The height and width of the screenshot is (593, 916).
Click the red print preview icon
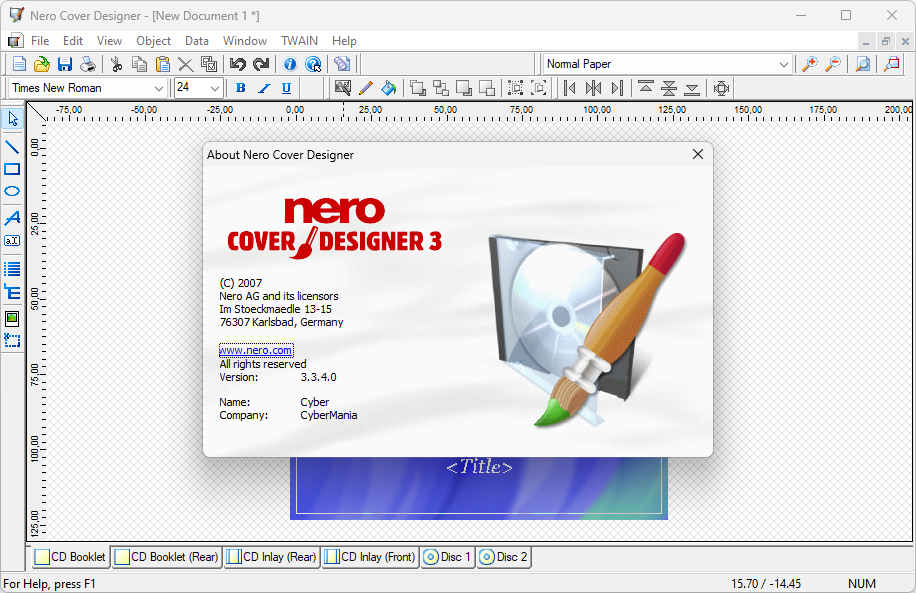click(x=891, y=64)
